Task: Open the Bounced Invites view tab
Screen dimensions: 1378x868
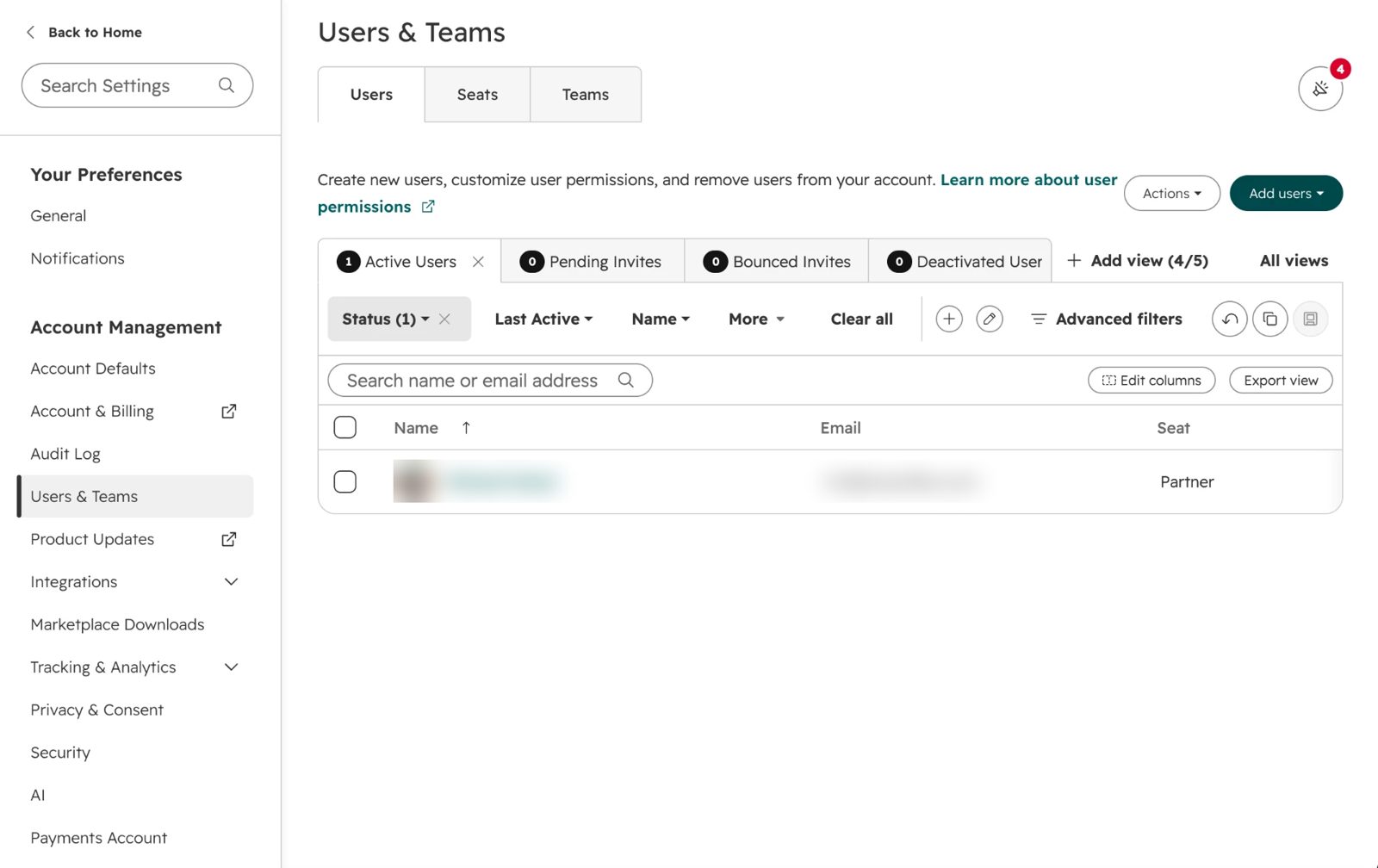Action: click(777, 262)
